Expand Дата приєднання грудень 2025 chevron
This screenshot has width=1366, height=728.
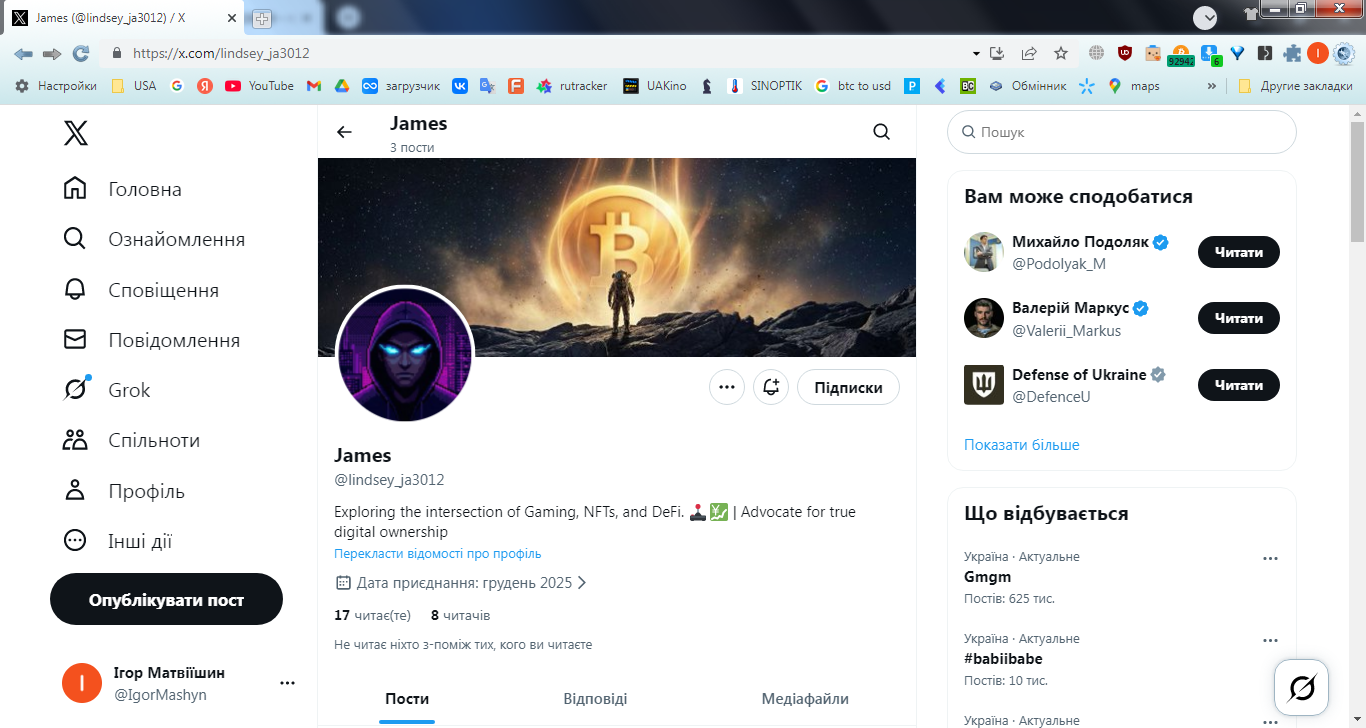coord(581,582)
